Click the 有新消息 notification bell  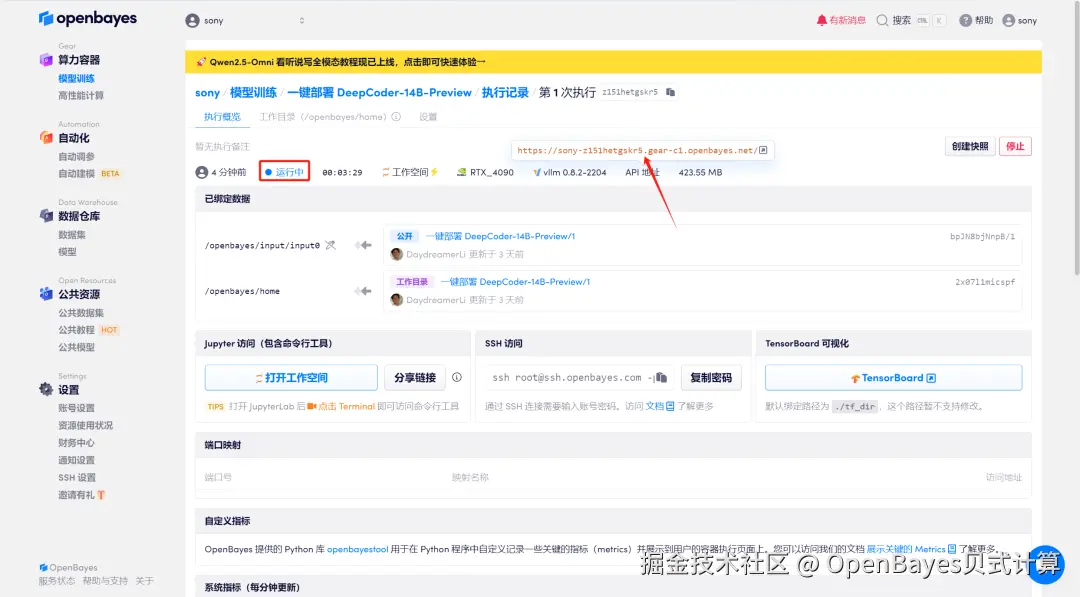821,21
